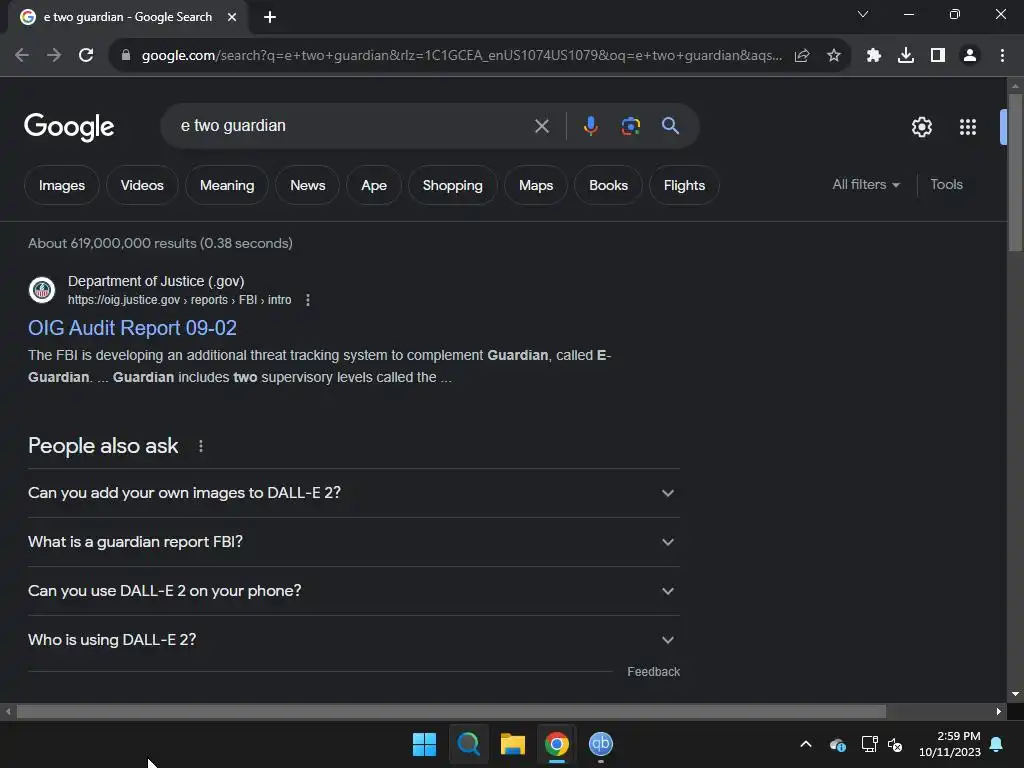
Task: Start a voice search with microphone
Action: (x=590, y=125)
